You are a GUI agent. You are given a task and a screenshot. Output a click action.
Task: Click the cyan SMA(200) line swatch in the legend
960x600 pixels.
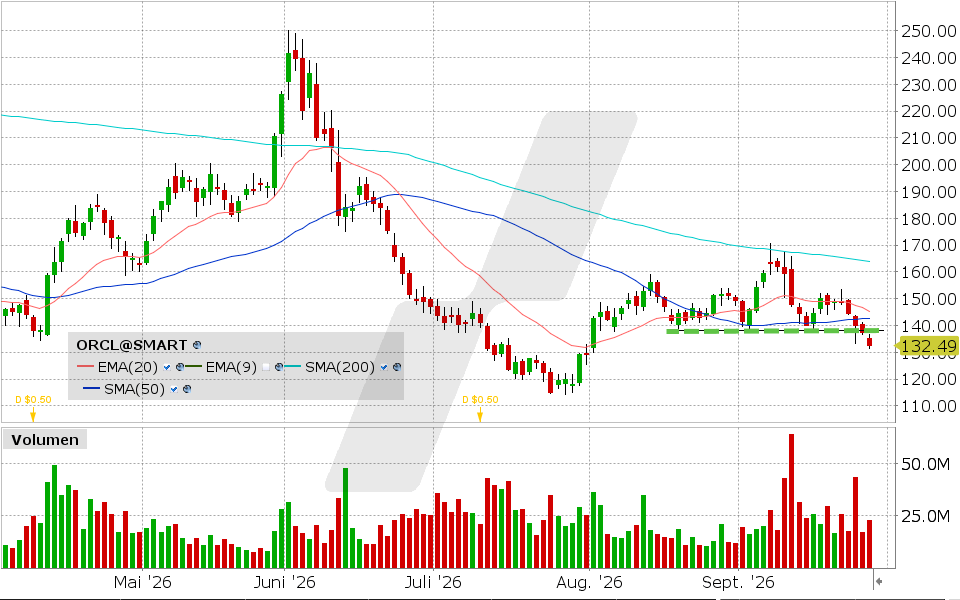click(293, 367)
